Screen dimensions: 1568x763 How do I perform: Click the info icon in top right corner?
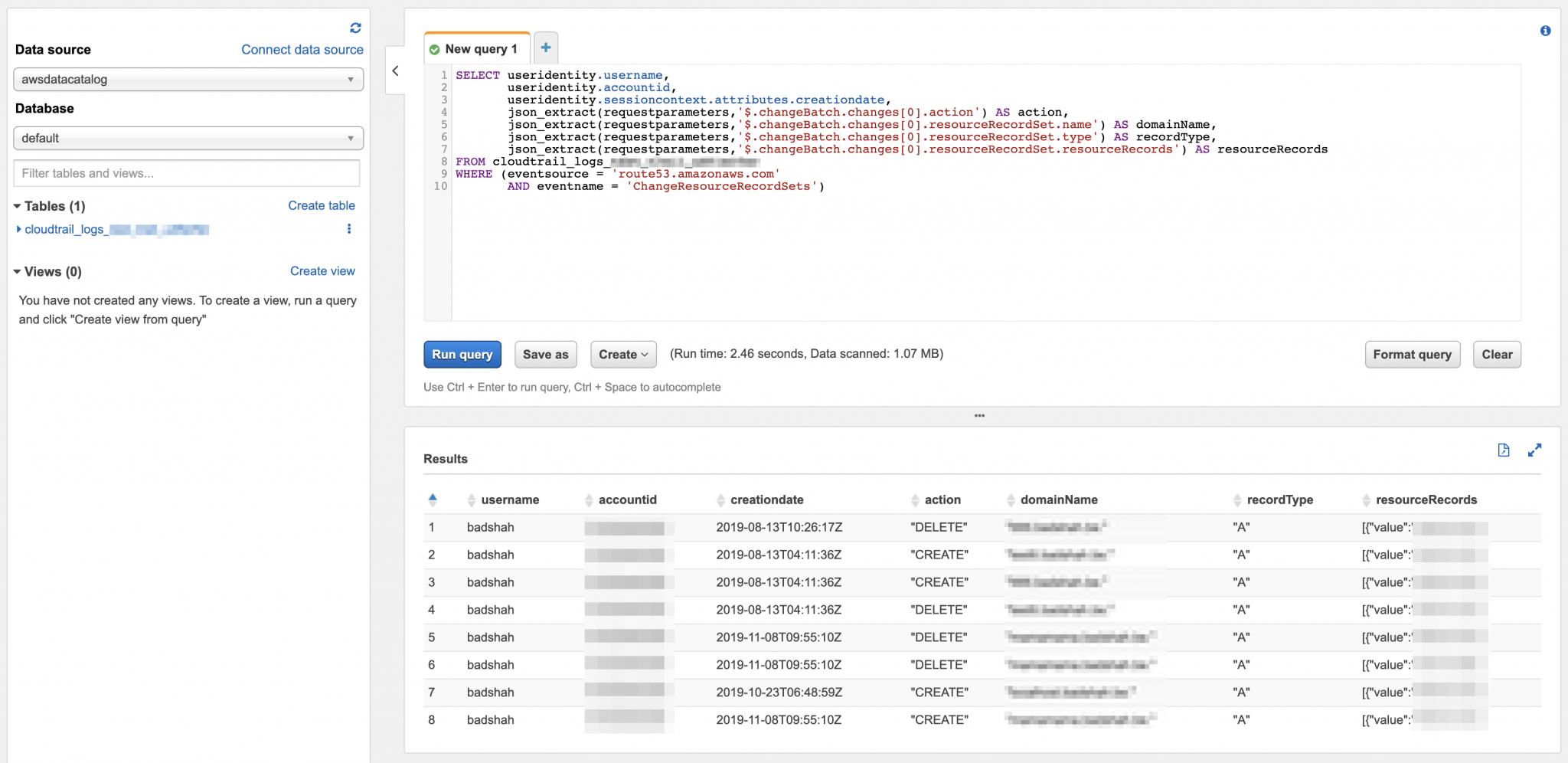point(1545,31)
